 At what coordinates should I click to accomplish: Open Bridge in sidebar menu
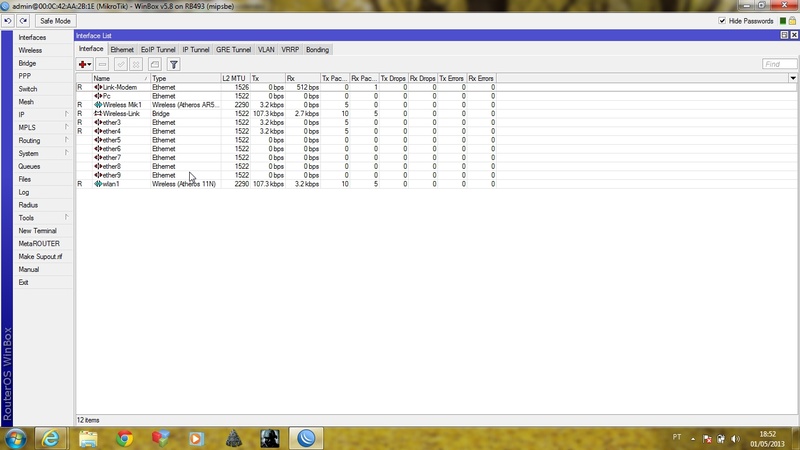tap(43, 63)
